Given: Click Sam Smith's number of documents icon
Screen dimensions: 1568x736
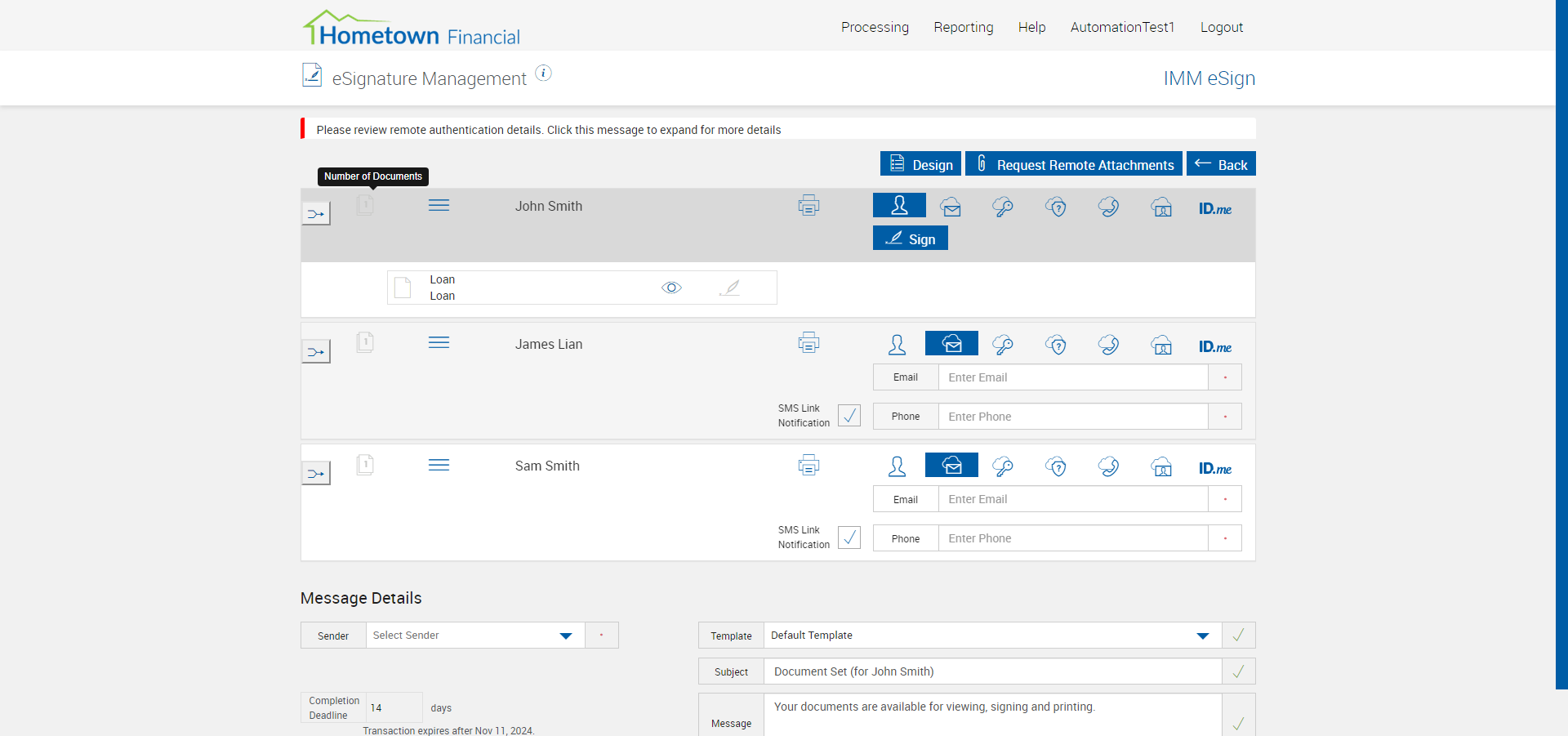Looking at the screenshot, I should click(x=365, y=465).
